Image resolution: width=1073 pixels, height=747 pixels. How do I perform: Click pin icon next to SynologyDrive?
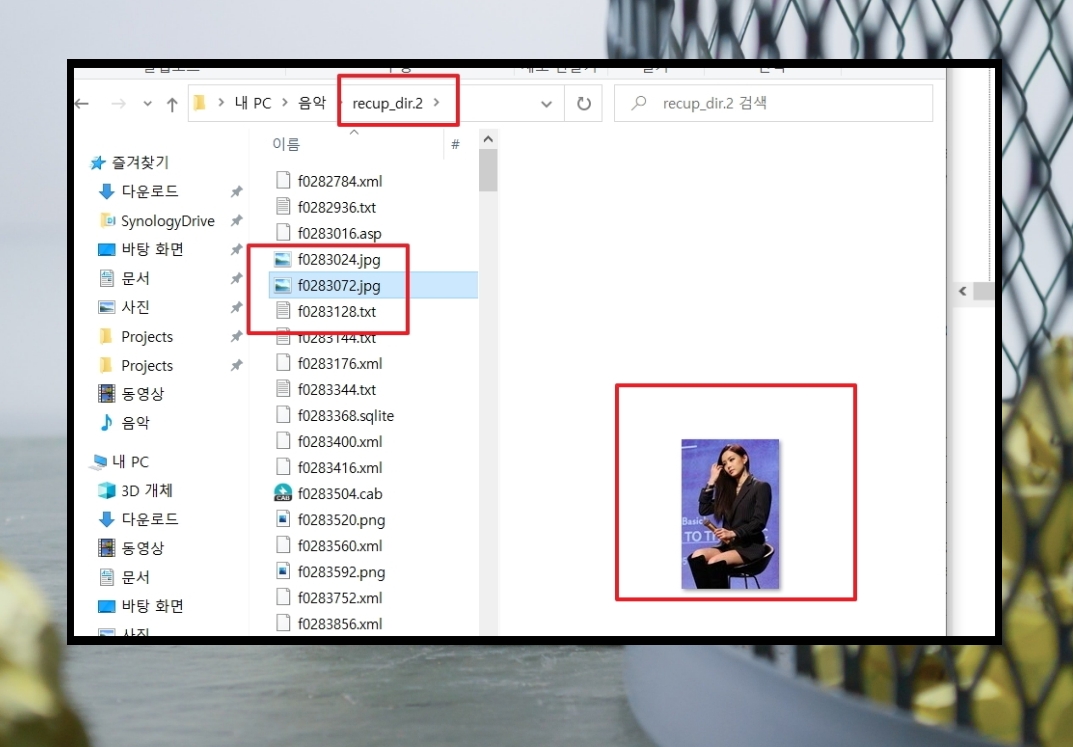pos(236,221)
